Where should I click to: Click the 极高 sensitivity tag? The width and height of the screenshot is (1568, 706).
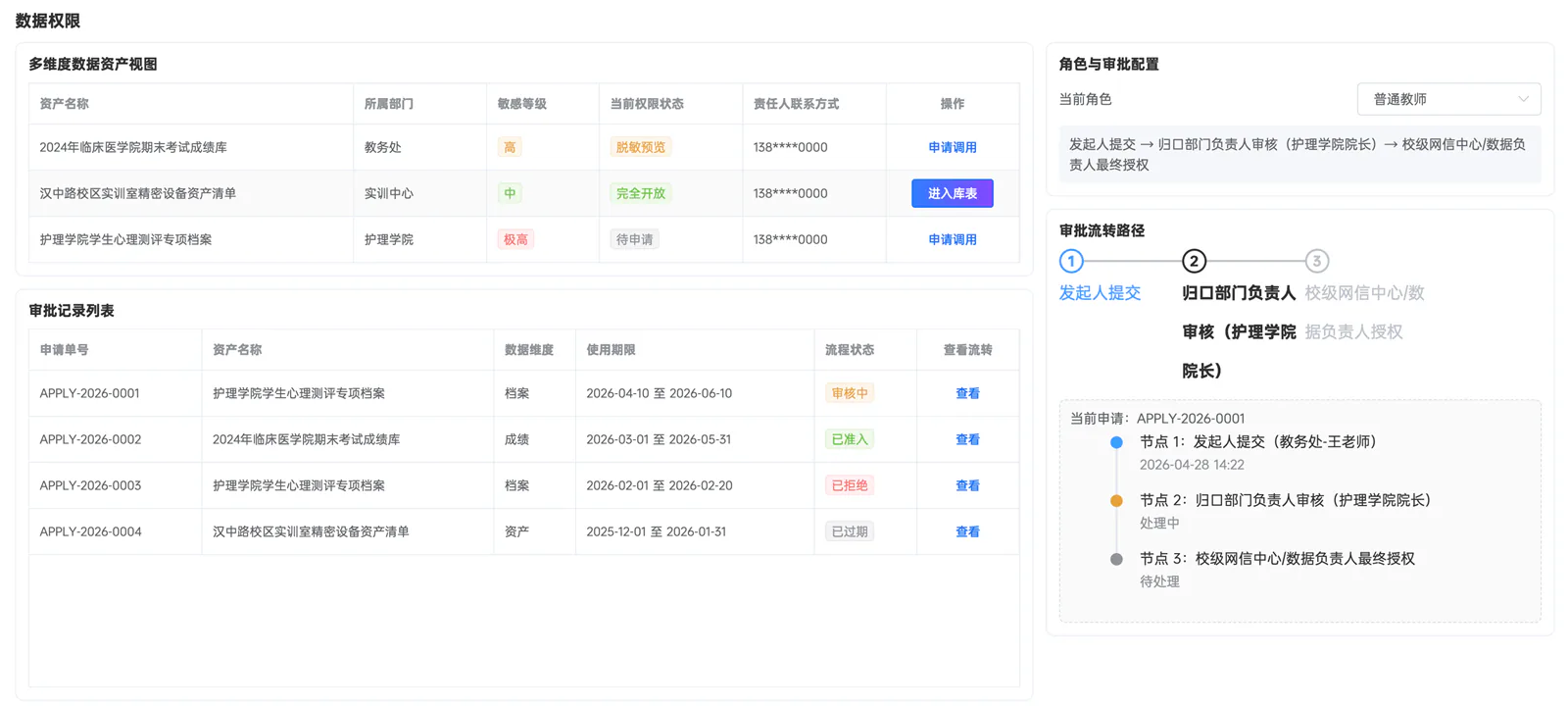coord(515,239)
